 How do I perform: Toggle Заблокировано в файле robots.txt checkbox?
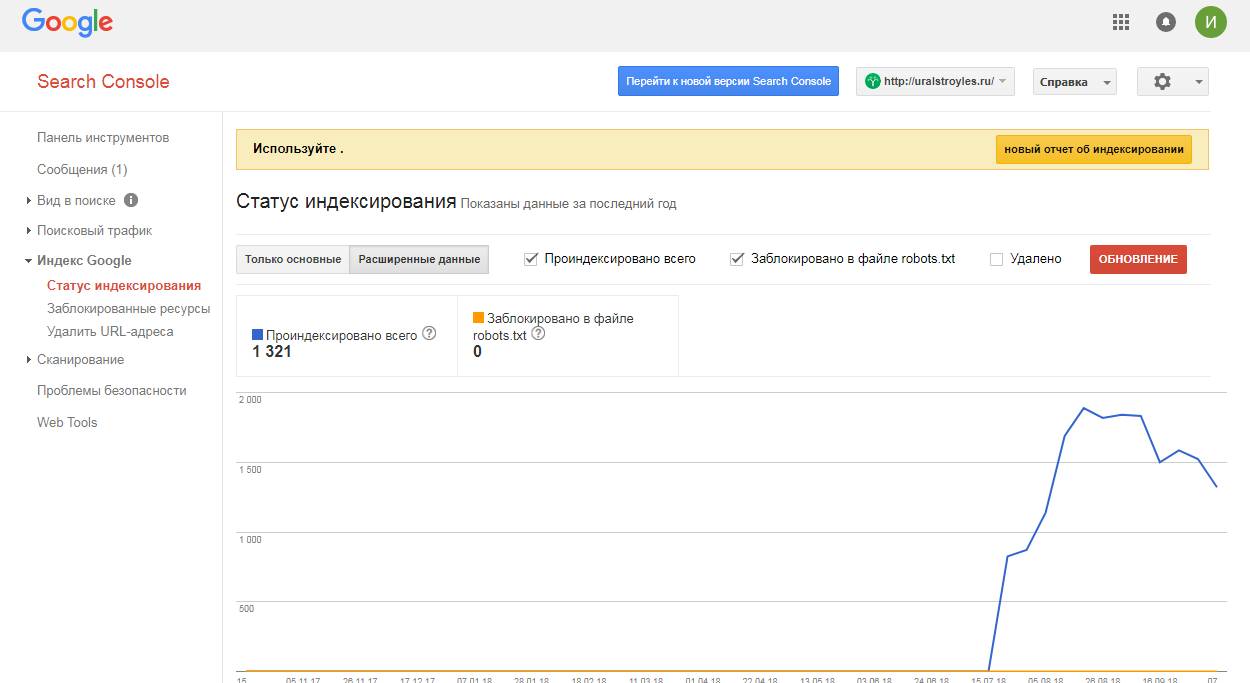click(737, 259)
